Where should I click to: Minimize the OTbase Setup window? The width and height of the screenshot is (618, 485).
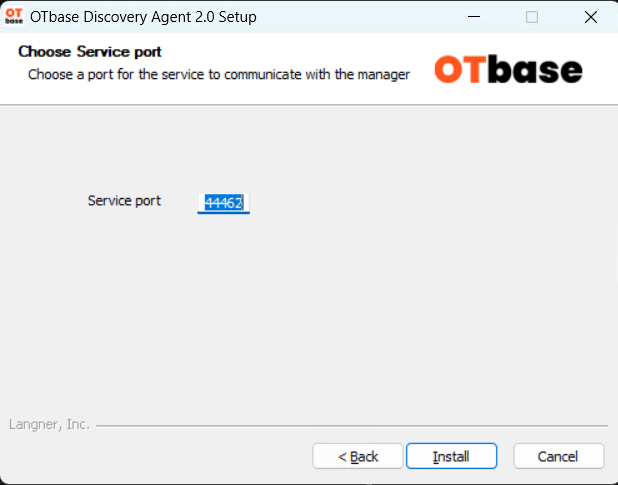pos(474,17)
